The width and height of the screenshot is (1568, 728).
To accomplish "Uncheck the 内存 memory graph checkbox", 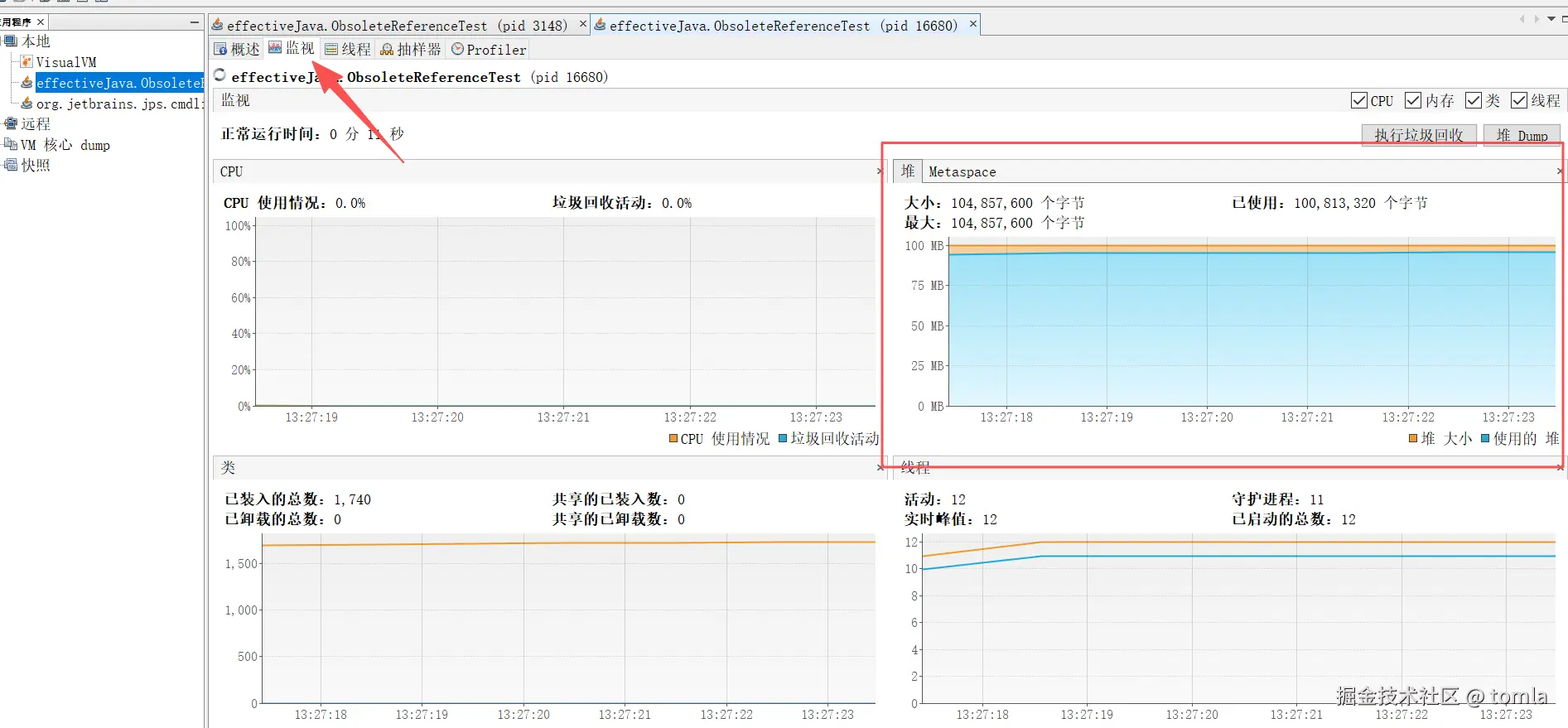I will (1413, 100).
